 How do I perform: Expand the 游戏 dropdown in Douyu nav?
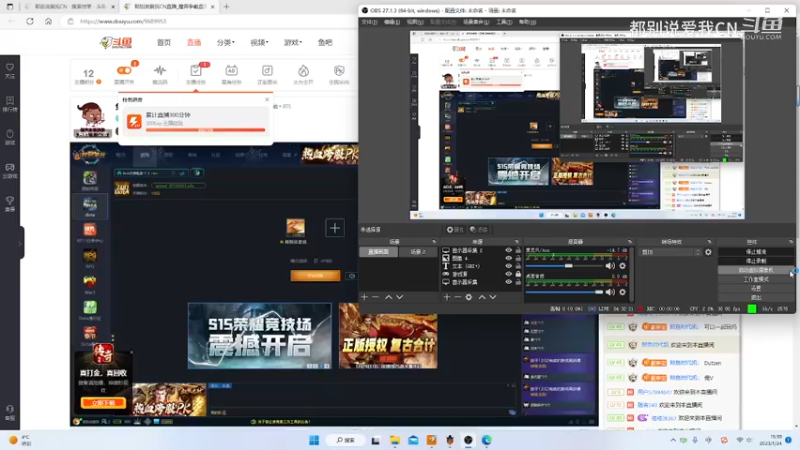[x=293, y=42]
